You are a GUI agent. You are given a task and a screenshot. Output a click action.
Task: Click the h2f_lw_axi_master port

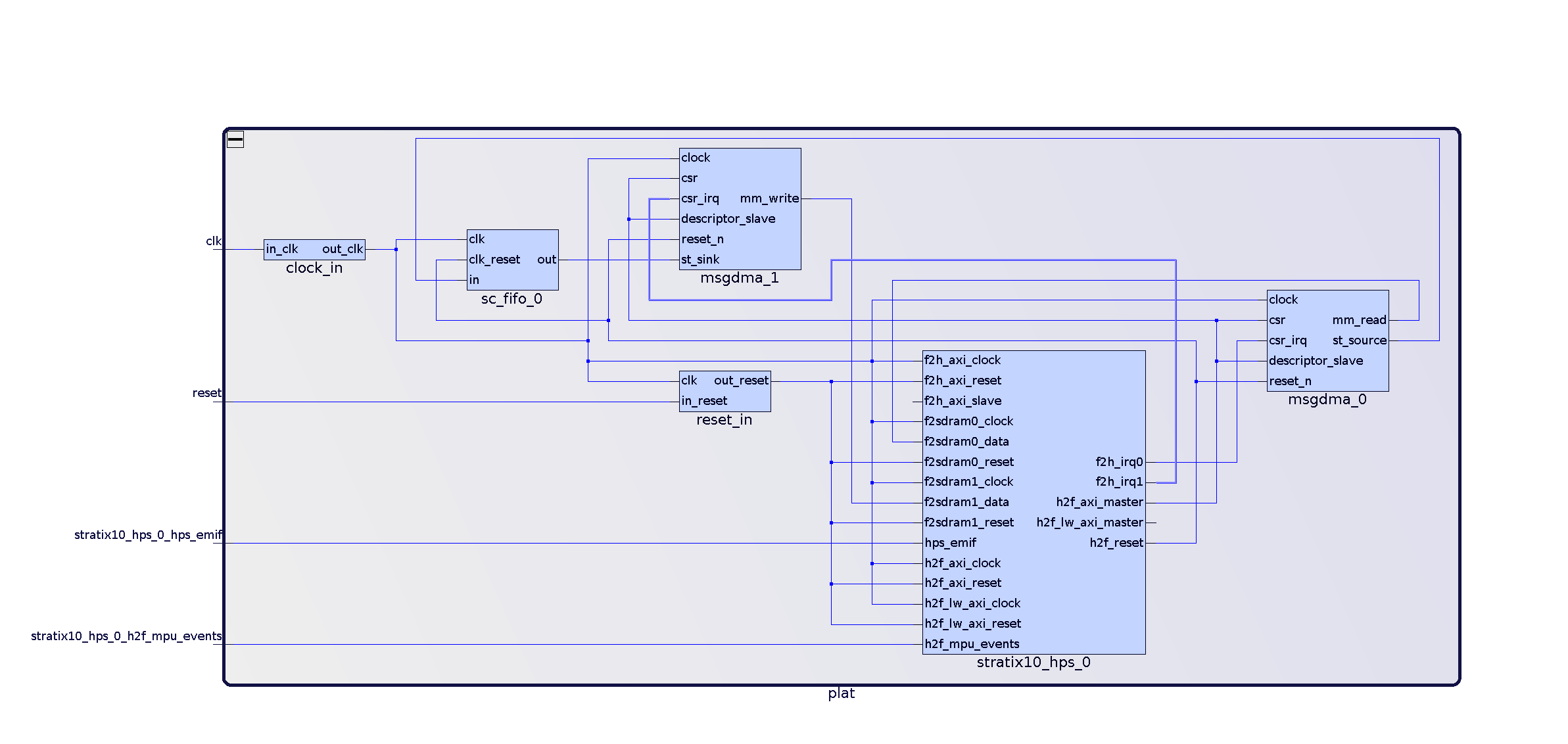(1090, 523)
